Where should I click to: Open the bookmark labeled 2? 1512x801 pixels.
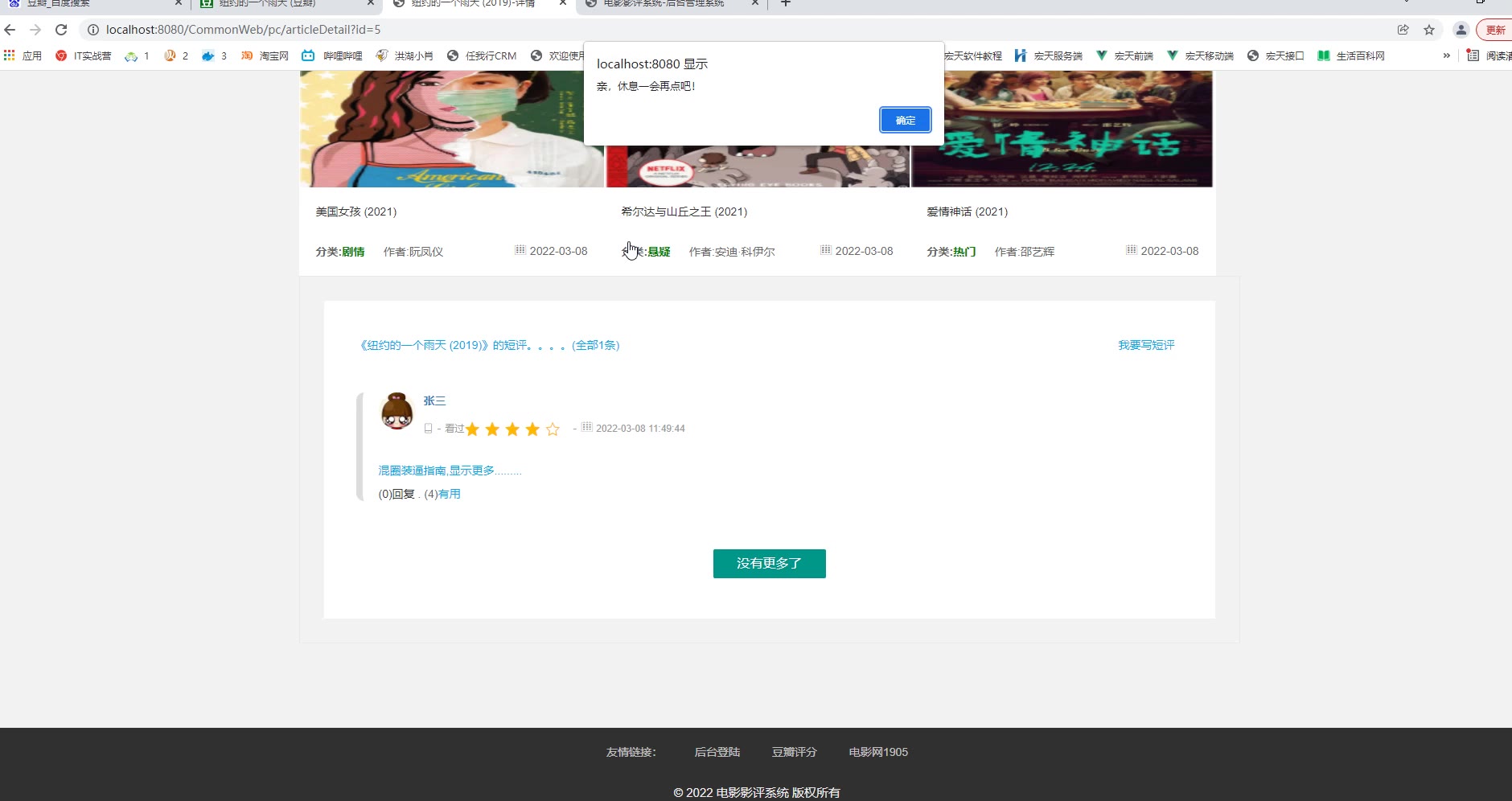[x=176, y=55]
